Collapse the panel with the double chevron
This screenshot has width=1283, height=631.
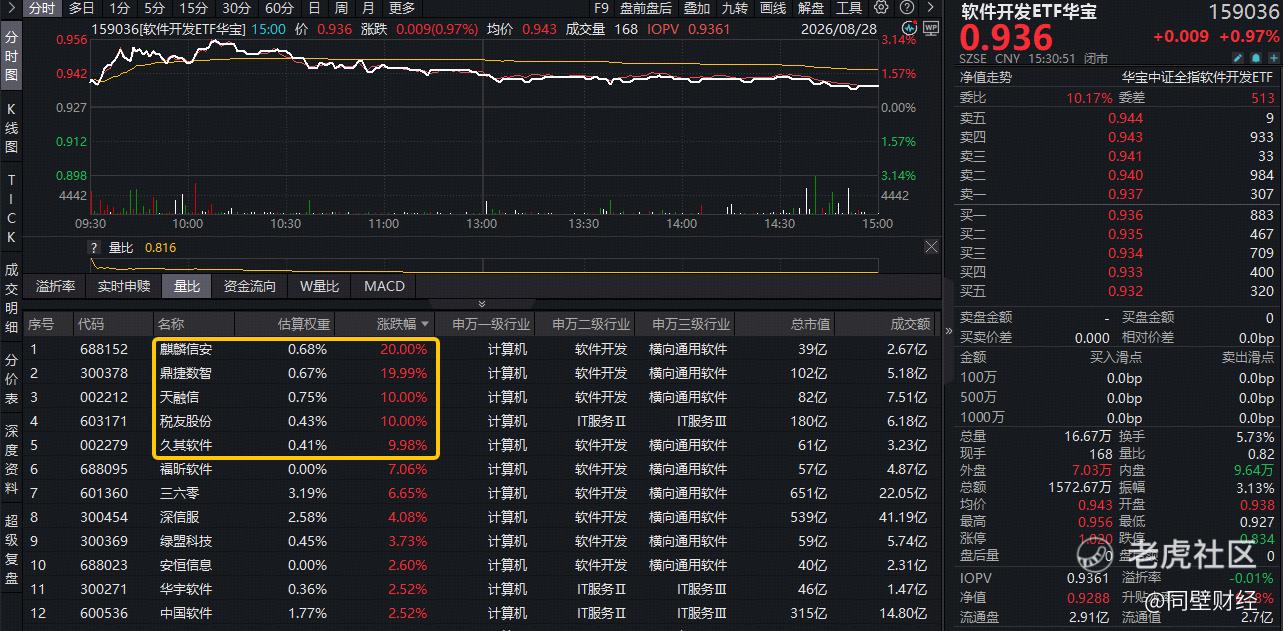[x=481, y=303]
